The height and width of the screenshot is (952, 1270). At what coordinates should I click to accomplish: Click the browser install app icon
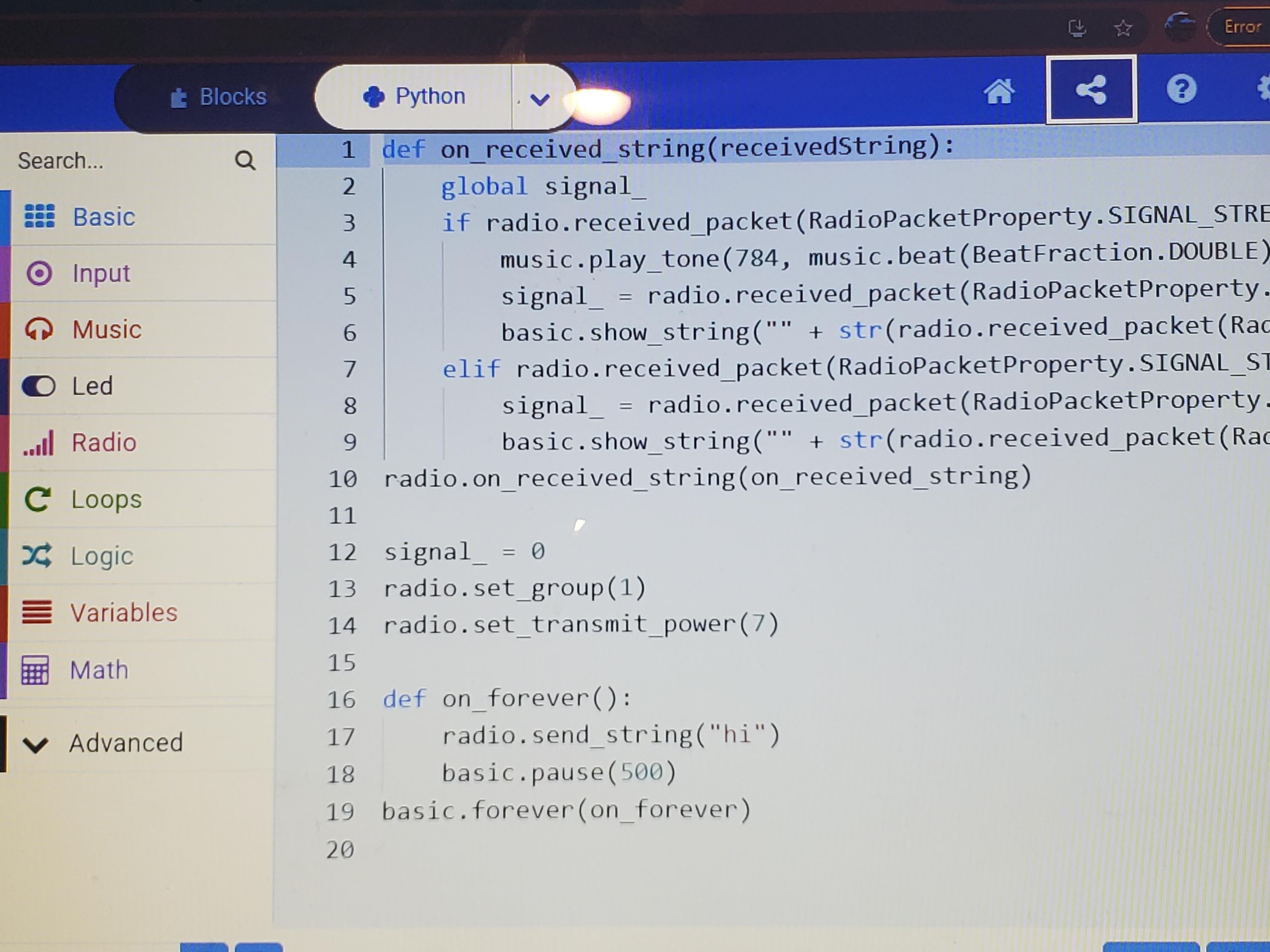coord(1077,27)
